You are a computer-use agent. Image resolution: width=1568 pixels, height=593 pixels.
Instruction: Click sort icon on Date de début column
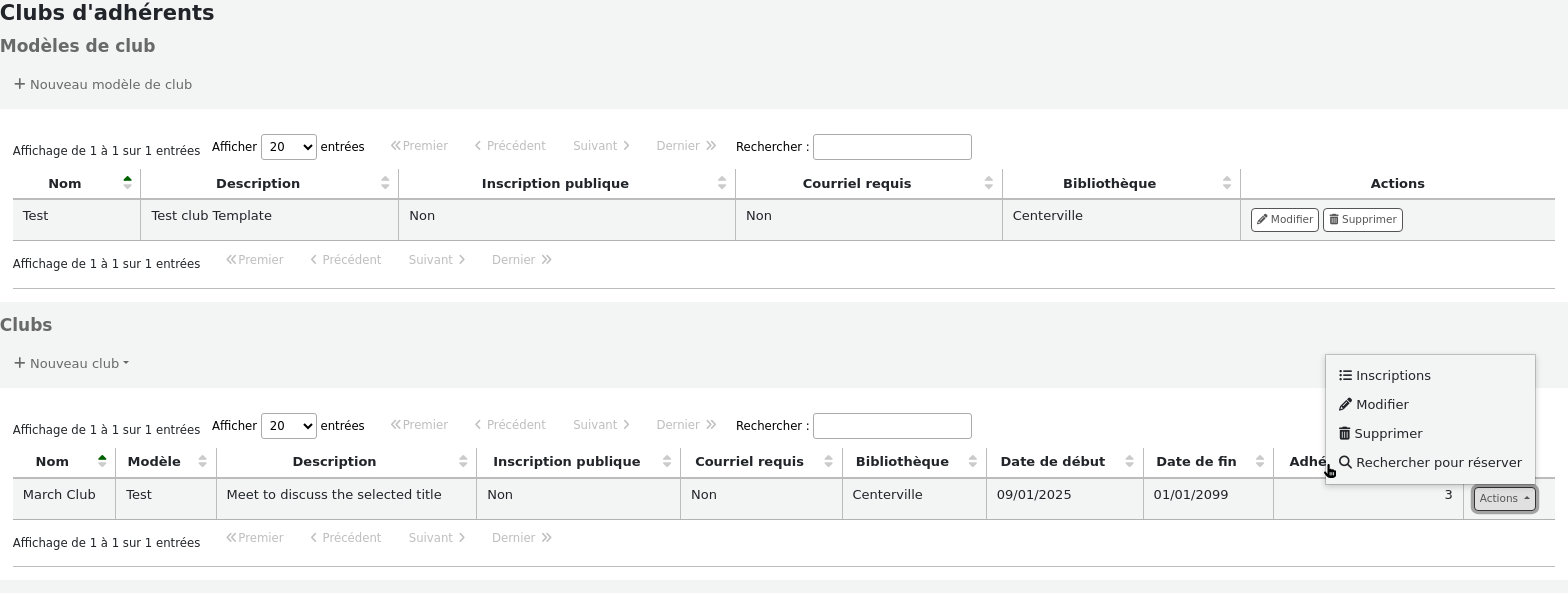1129,462
